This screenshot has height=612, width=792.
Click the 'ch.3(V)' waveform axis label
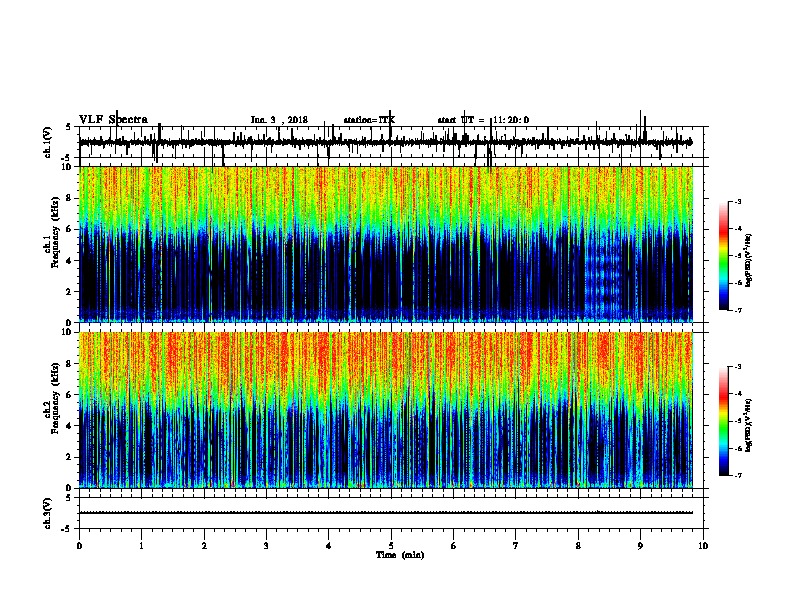[48, 513]
